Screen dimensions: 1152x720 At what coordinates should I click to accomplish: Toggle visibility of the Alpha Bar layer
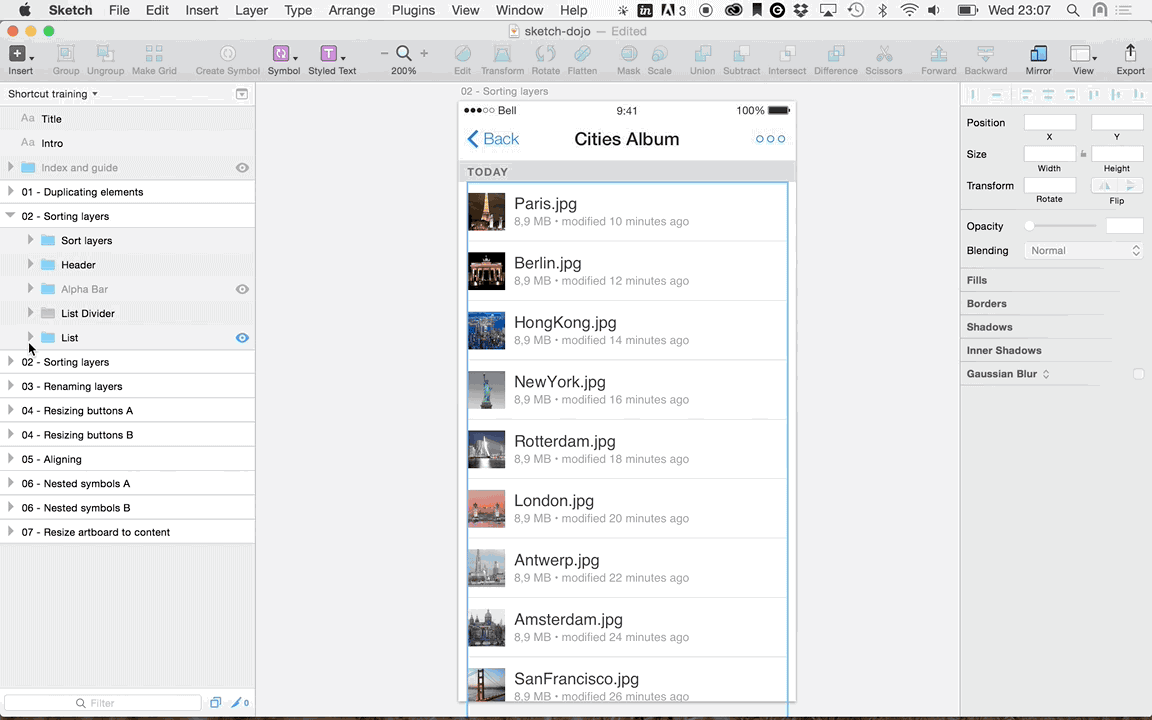click(242, 289)
